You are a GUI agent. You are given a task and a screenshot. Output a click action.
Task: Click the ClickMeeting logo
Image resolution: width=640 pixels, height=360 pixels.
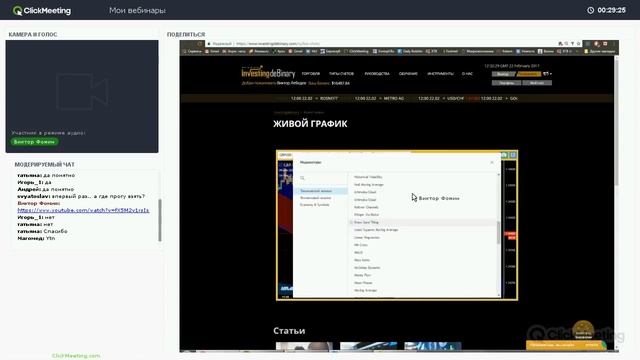pyautogui.click(x=42, y=11)
